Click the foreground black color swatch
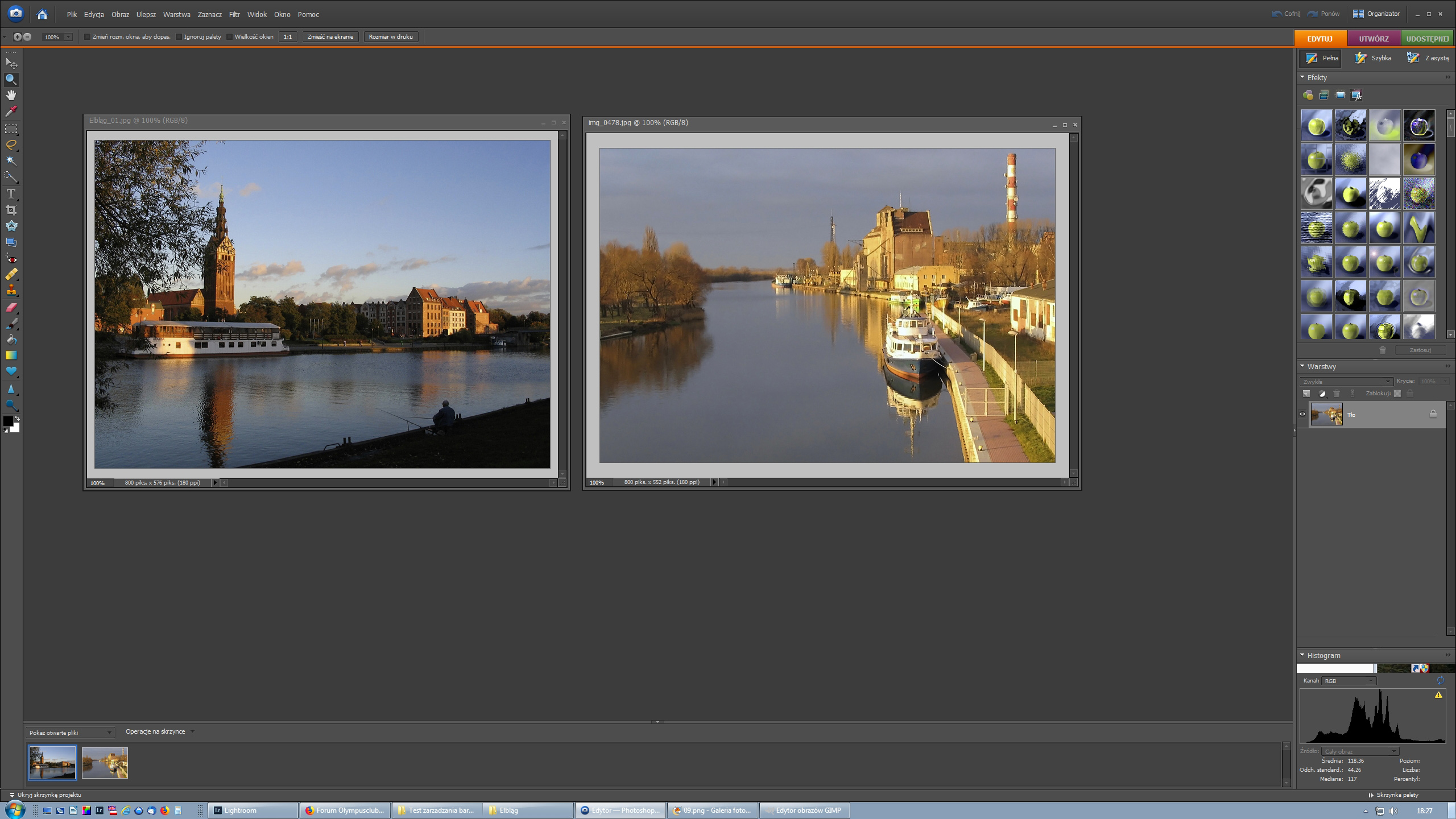This screenshot has height=819, width=1456. coord(7,421)
